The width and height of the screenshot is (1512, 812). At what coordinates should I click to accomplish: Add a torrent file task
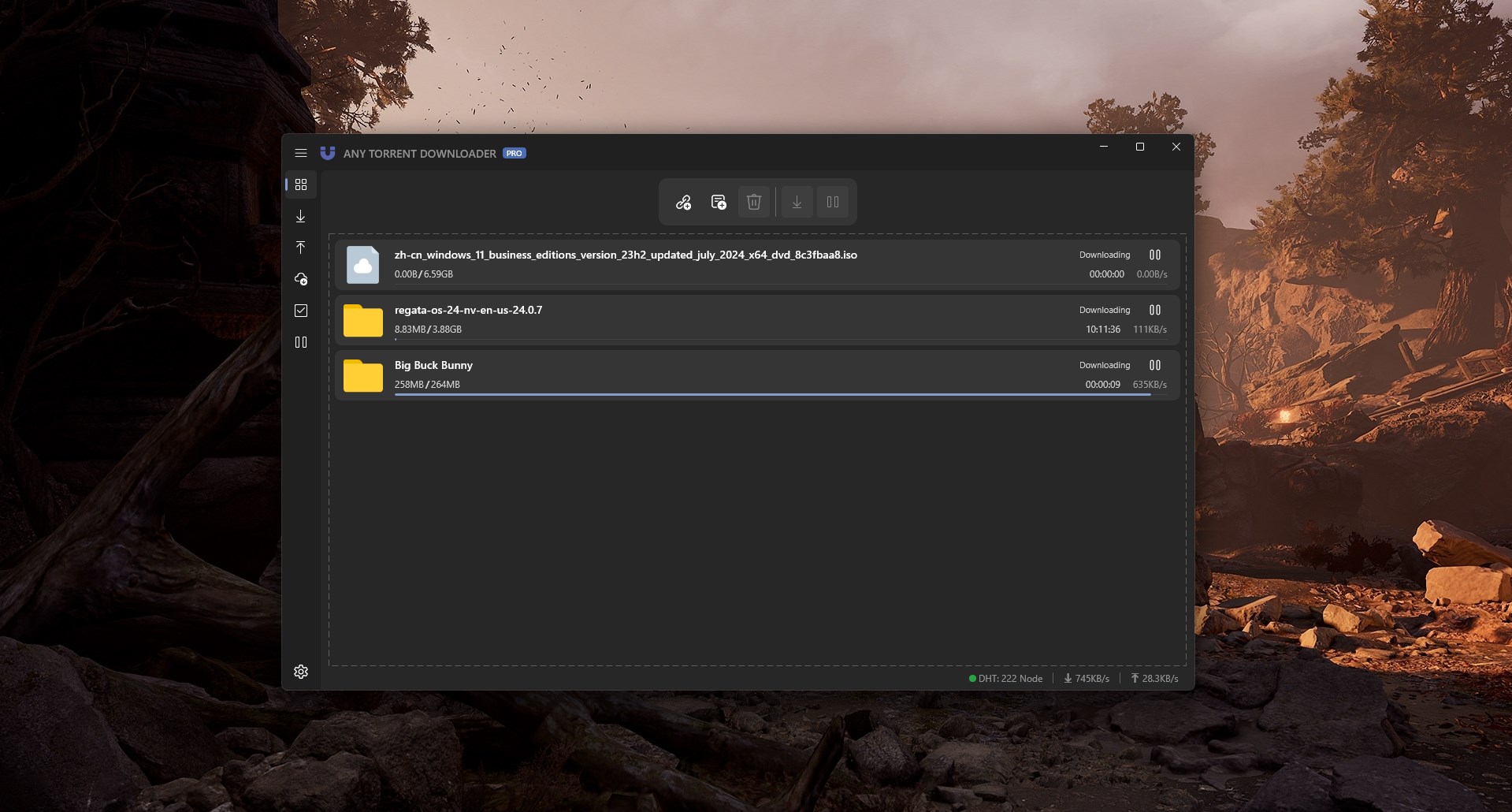(x=719, y=203)
